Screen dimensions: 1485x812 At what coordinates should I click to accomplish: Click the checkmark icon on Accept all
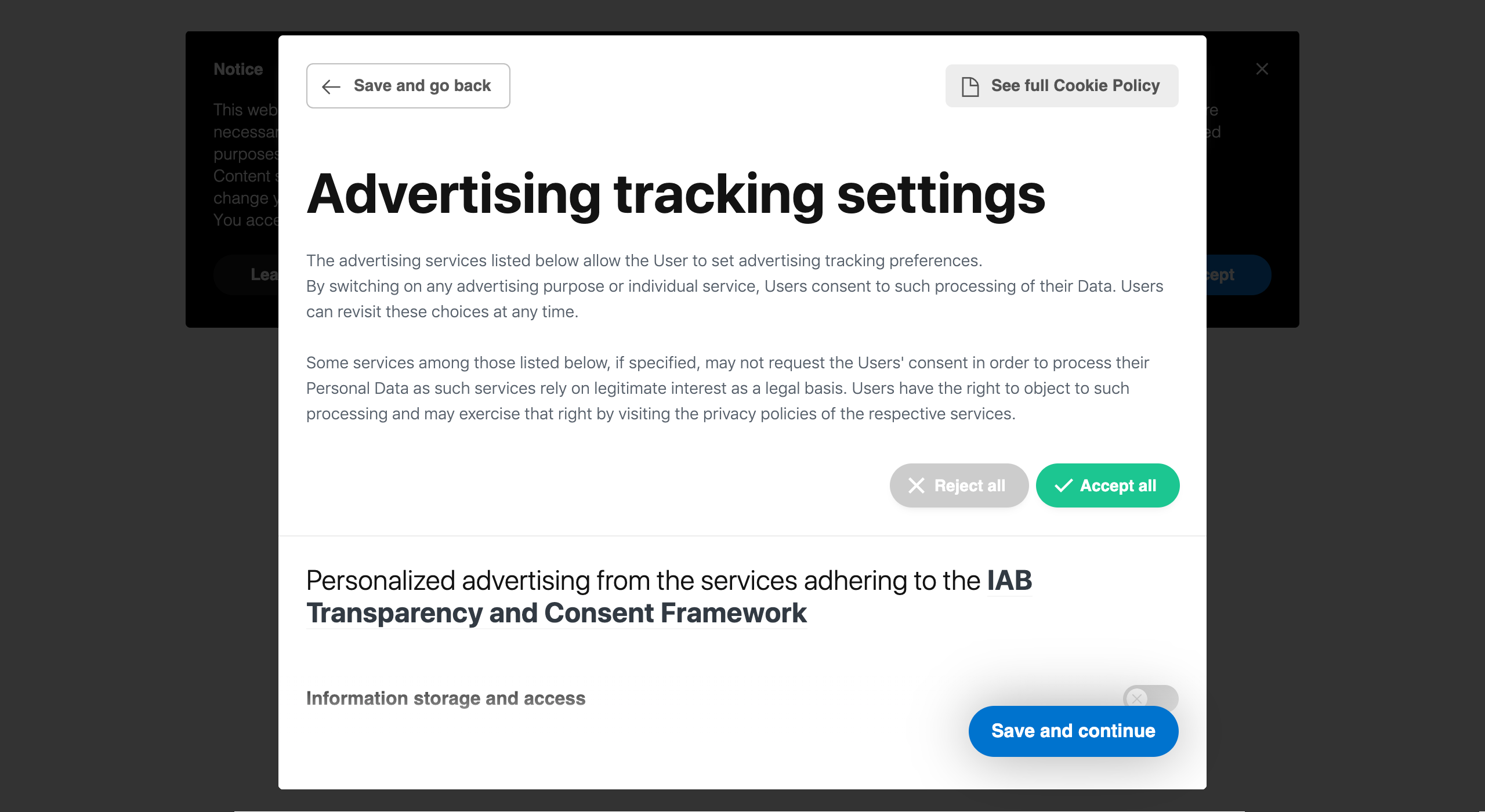coord(1063,485)
